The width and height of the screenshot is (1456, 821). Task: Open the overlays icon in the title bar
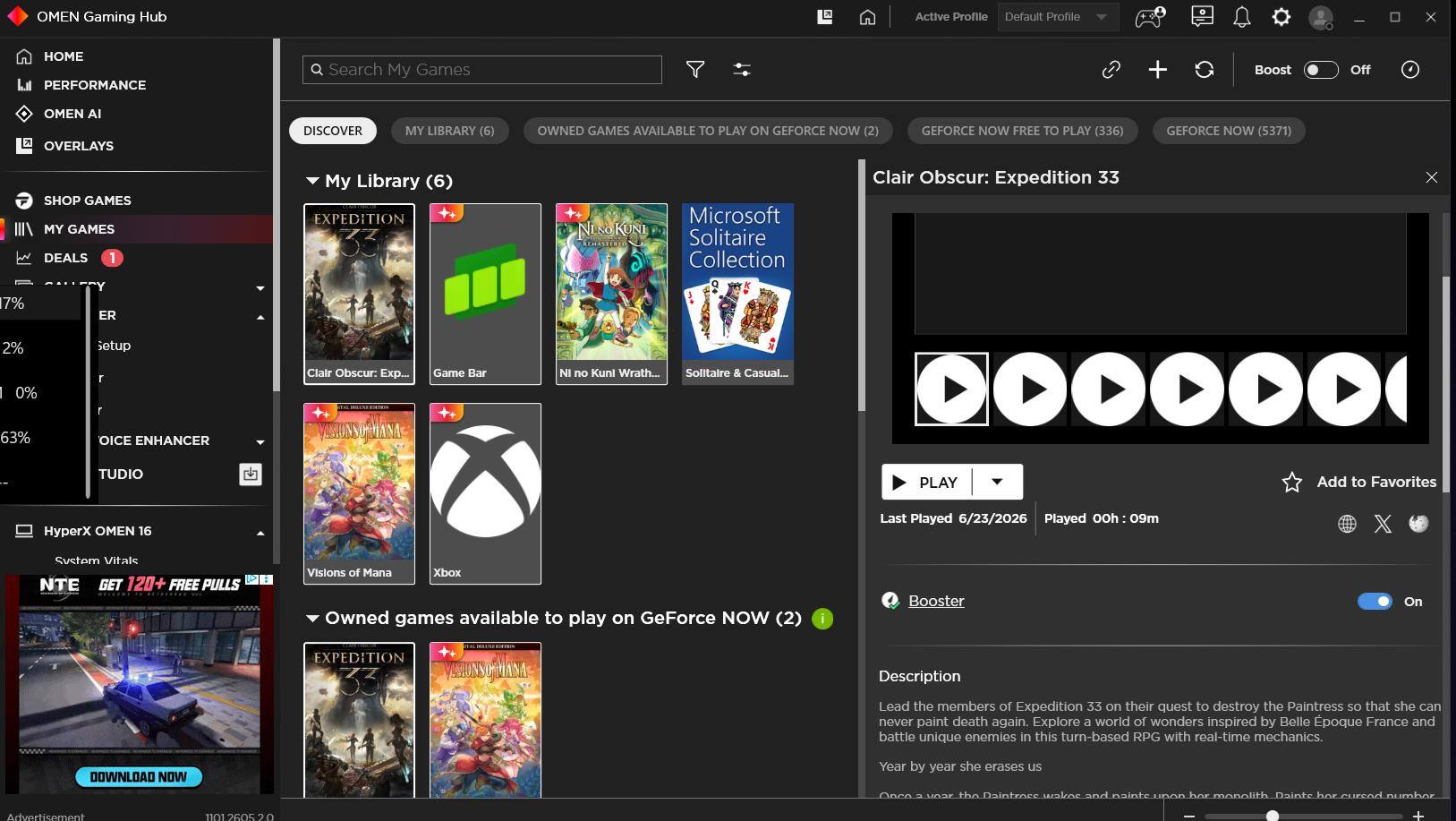pos(825,17)
